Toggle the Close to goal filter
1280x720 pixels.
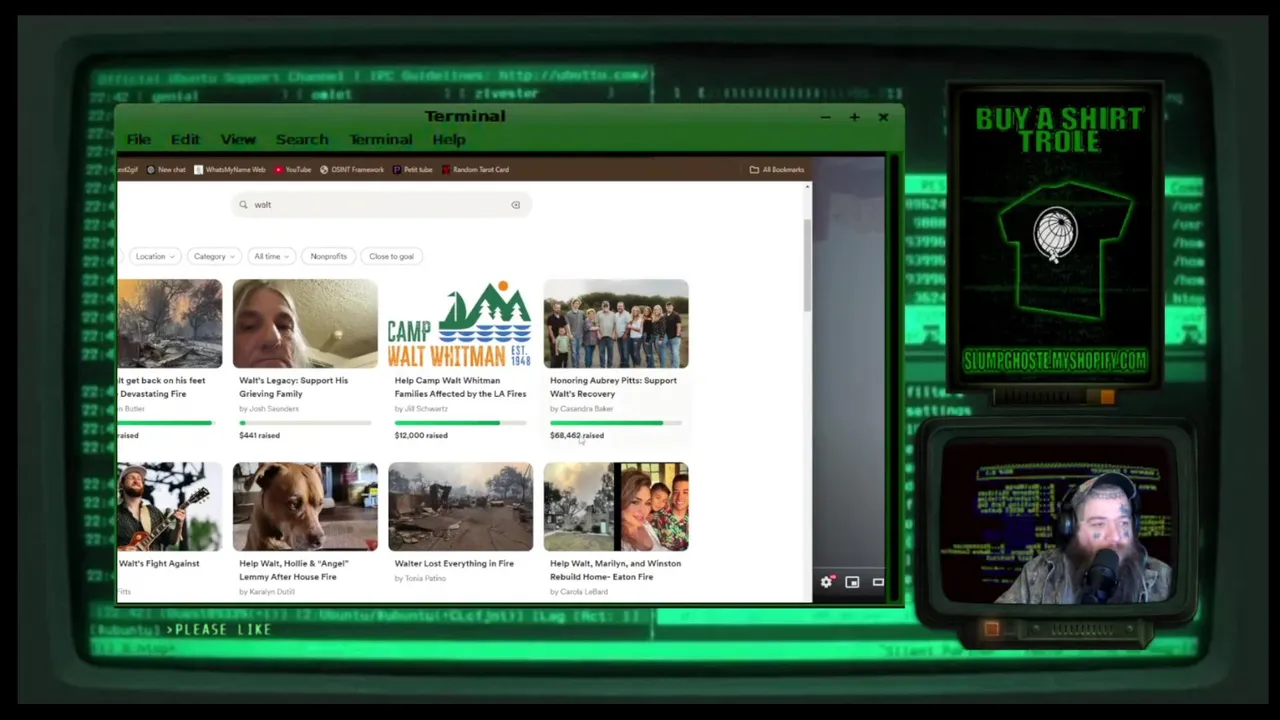(x=391, y=257)
